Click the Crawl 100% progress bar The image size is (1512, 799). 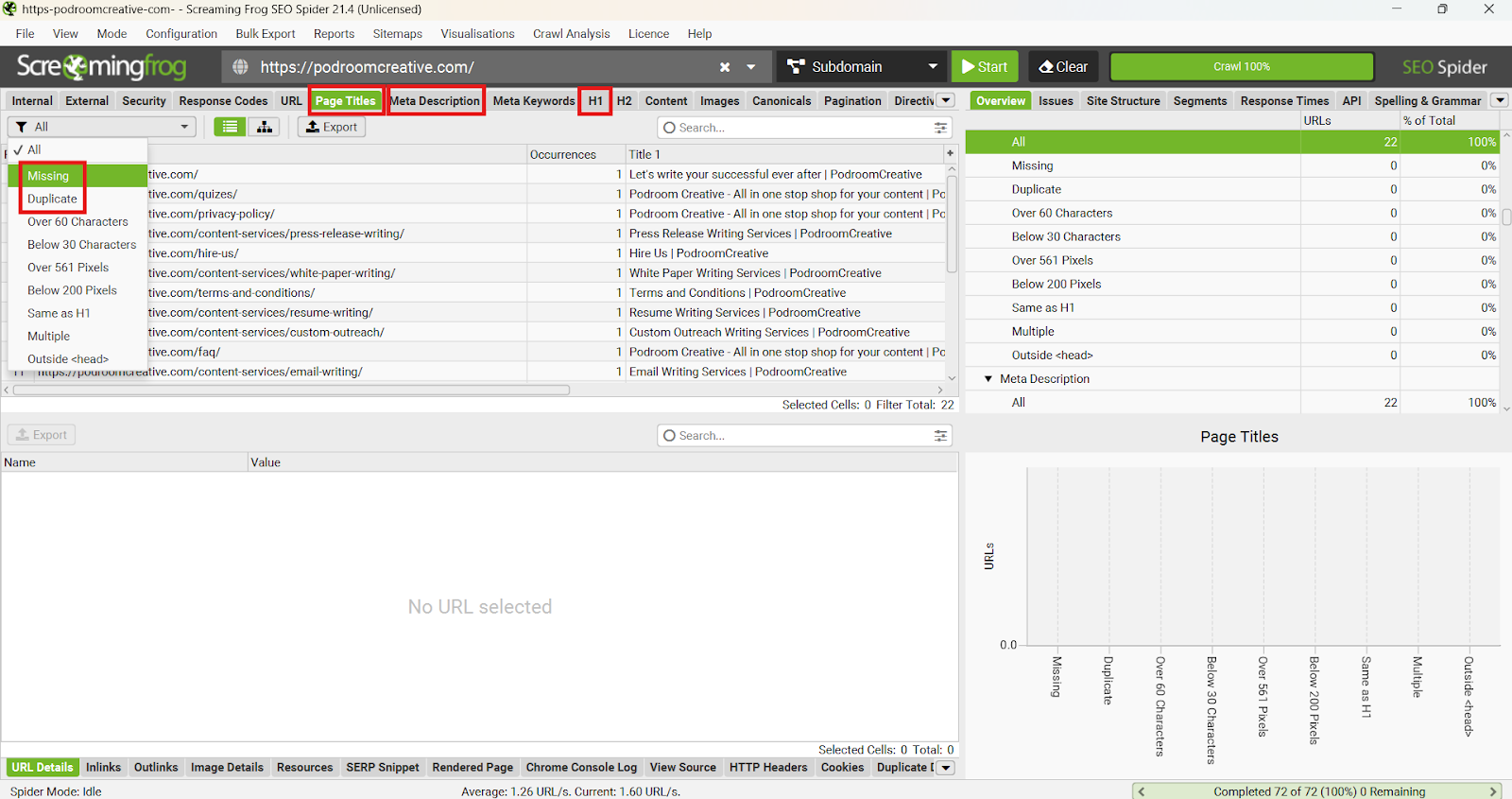(x=1242, y=67)
